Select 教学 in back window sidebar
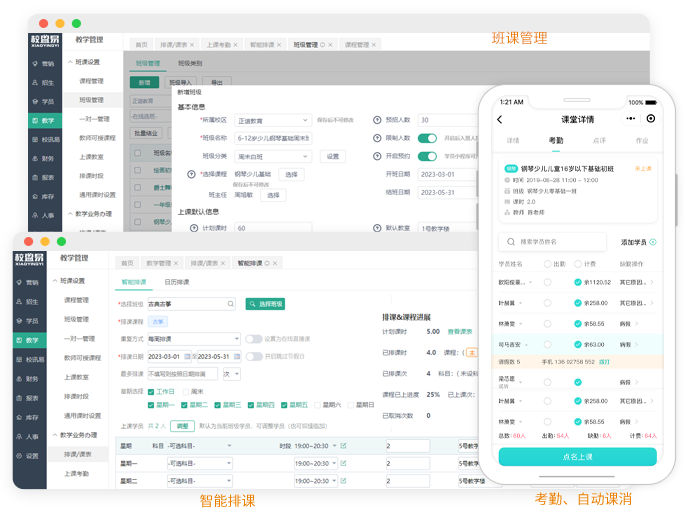This screenshot has width=685, height=514. point(44,121)
